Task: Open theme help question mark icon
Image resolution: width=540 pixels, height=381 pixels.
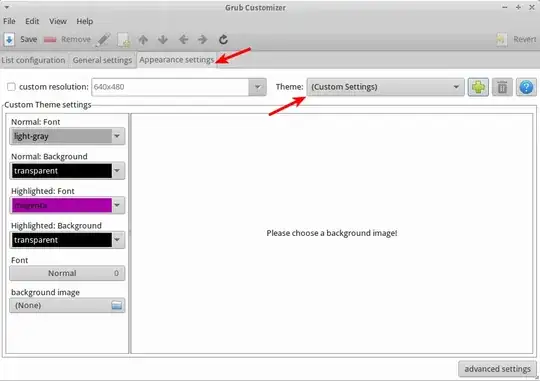Action: click(x=526, y=87)
